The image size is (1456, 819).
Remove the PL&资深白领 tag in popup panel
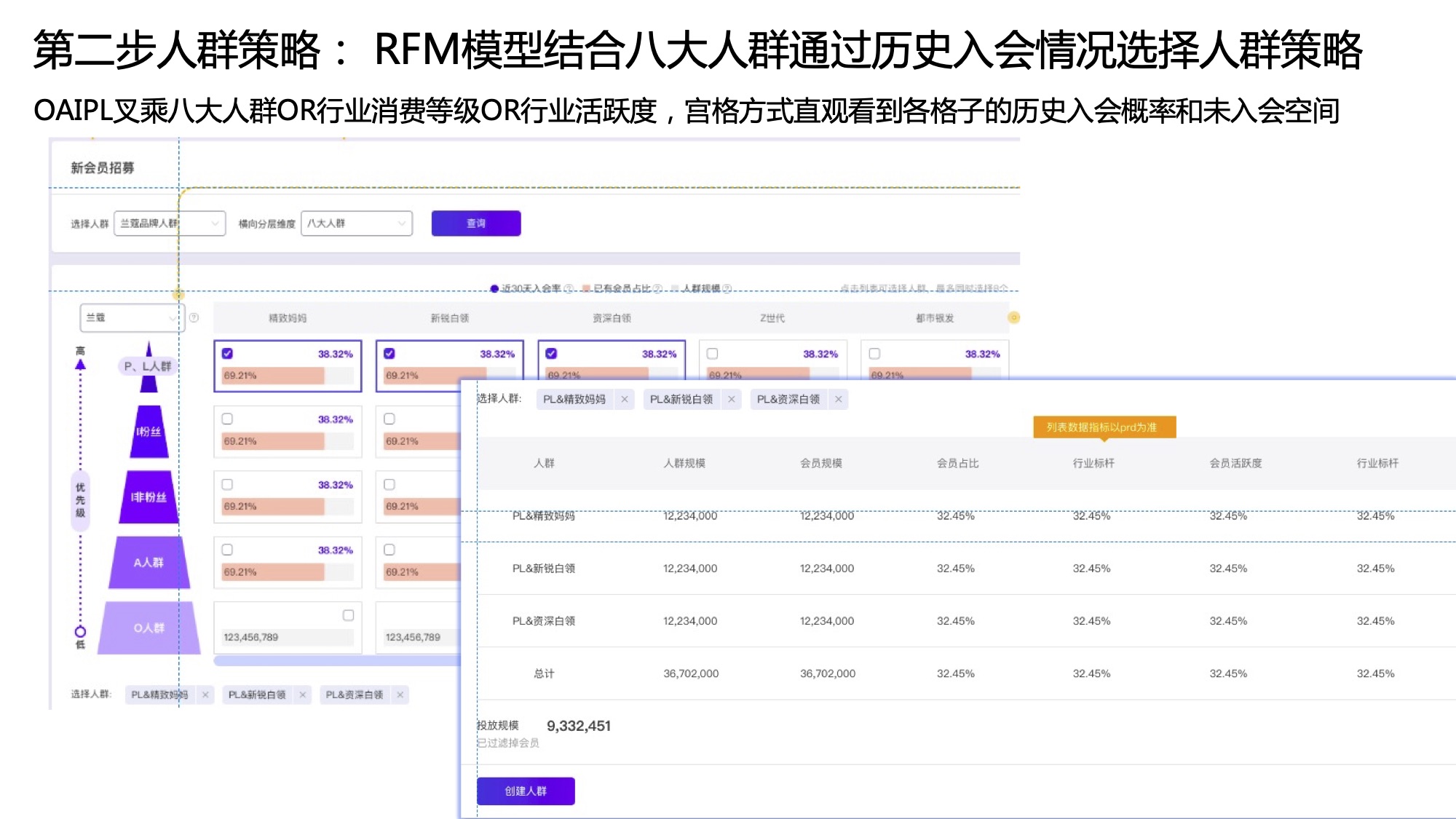coord(839,399)
